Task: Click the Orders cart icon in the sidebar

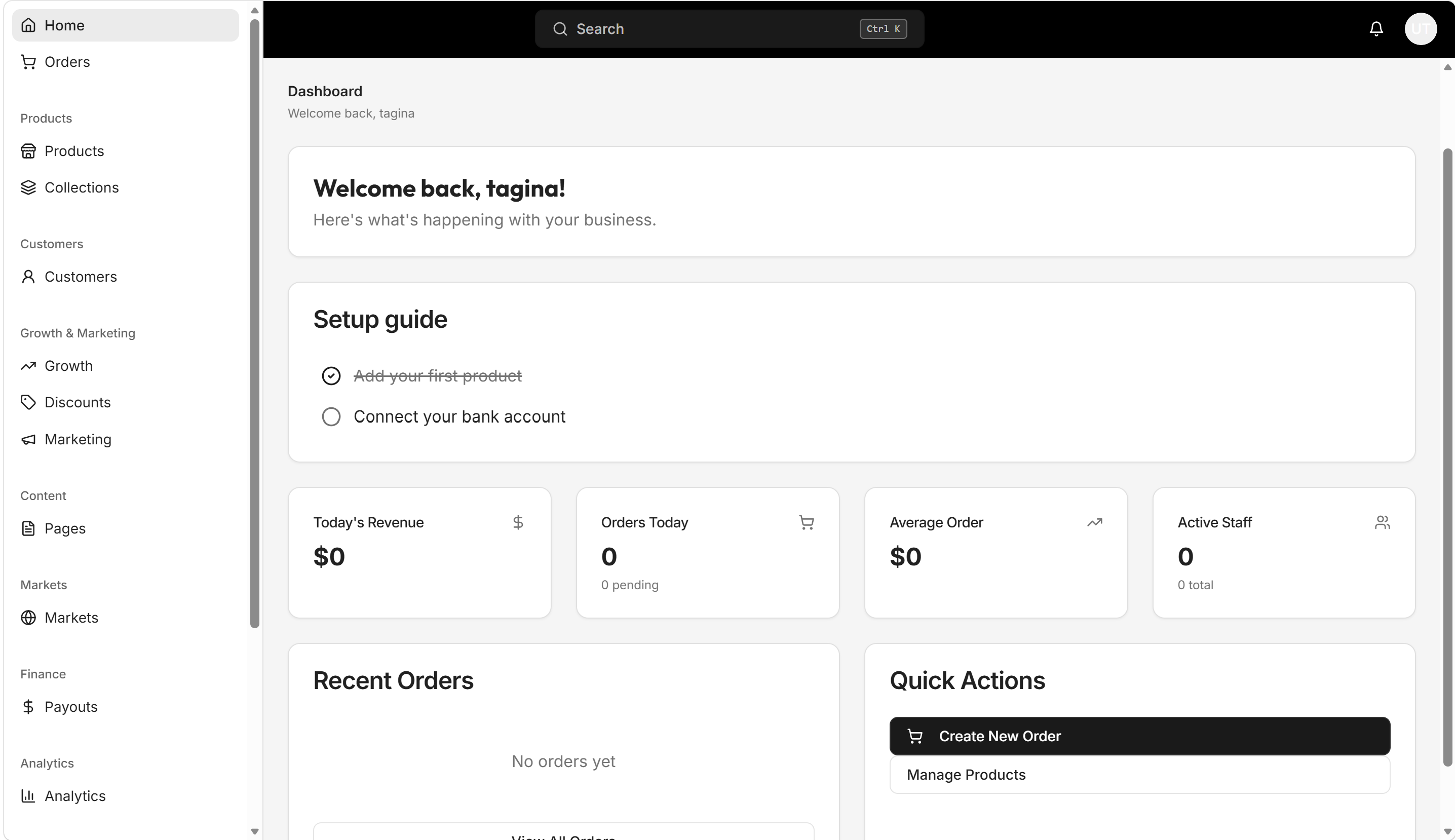Action: 28,62
